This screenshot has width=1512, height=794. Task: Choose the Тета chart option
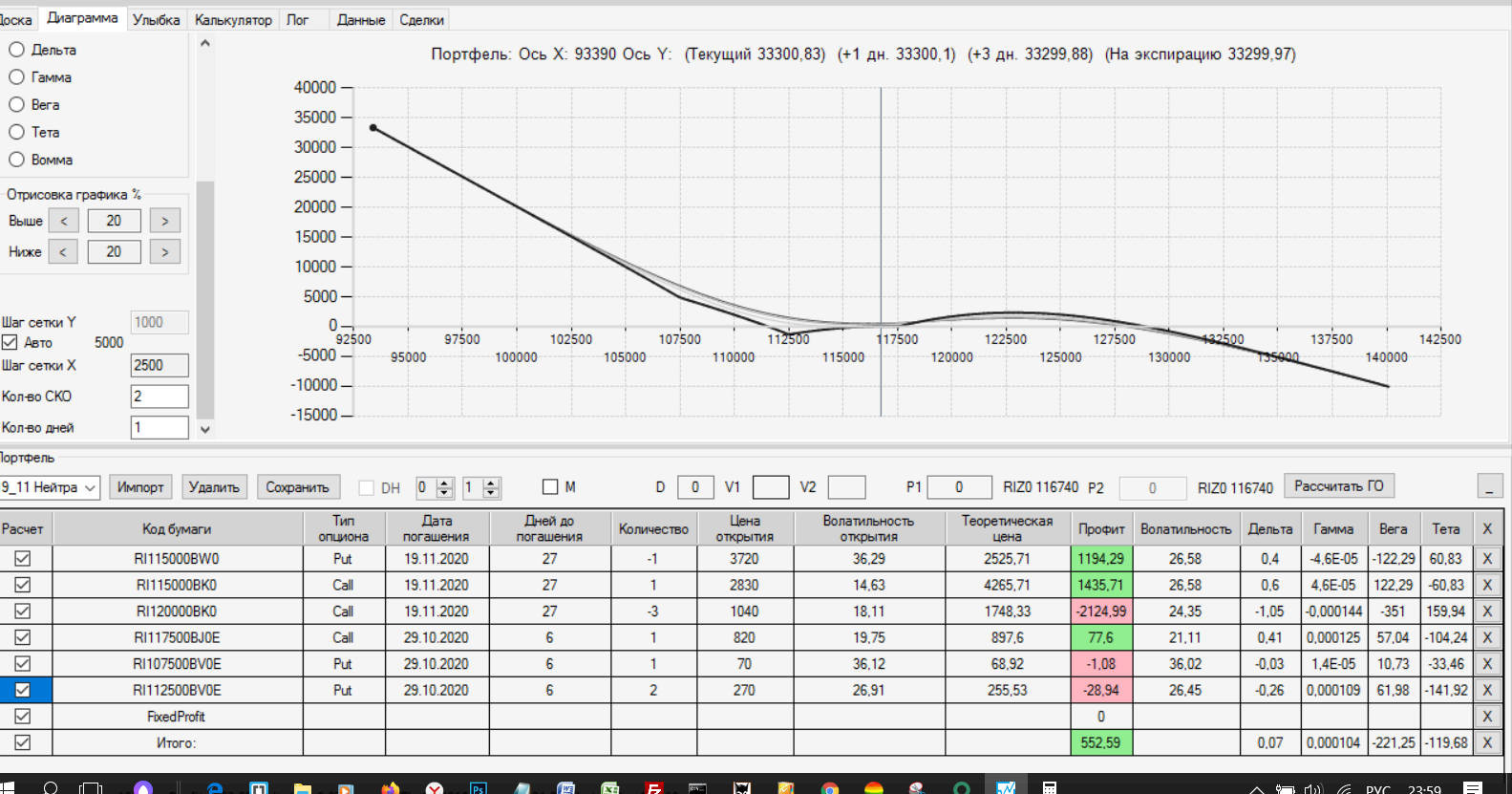16,133
